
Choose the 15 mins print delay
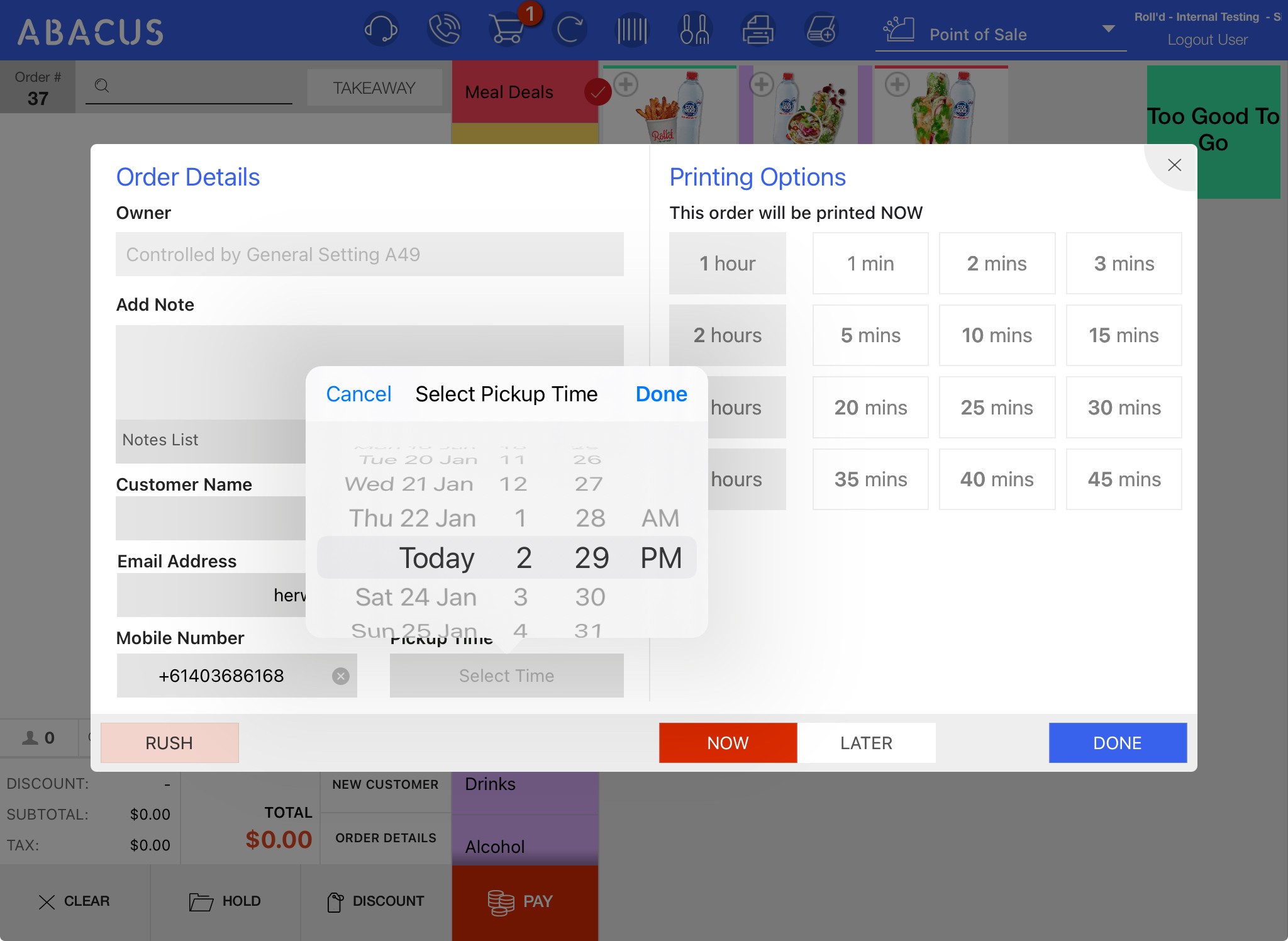coord(1123,335)
